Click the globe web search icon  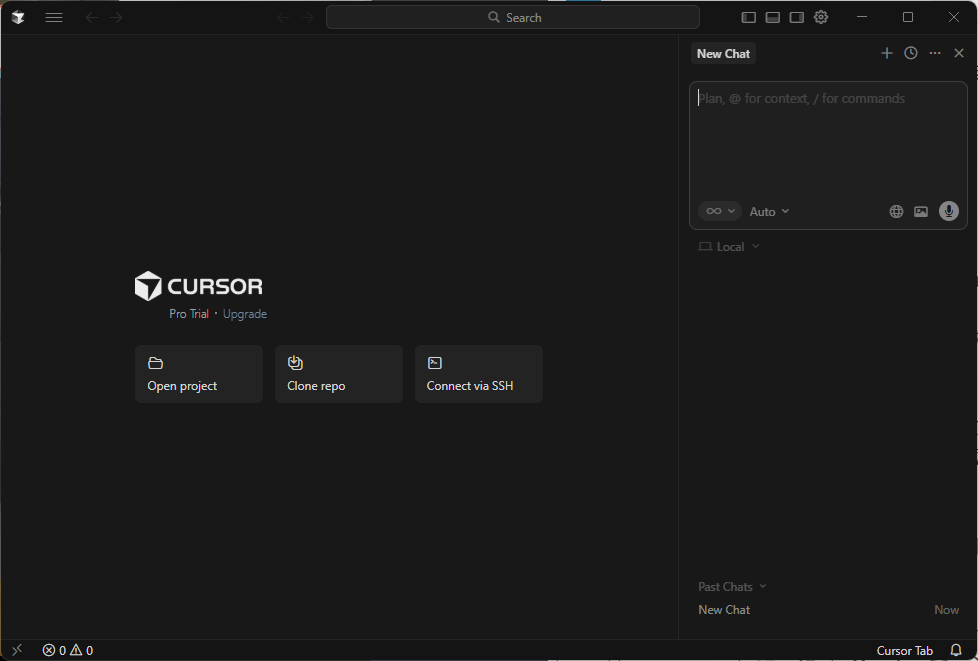tap(896, 211)
